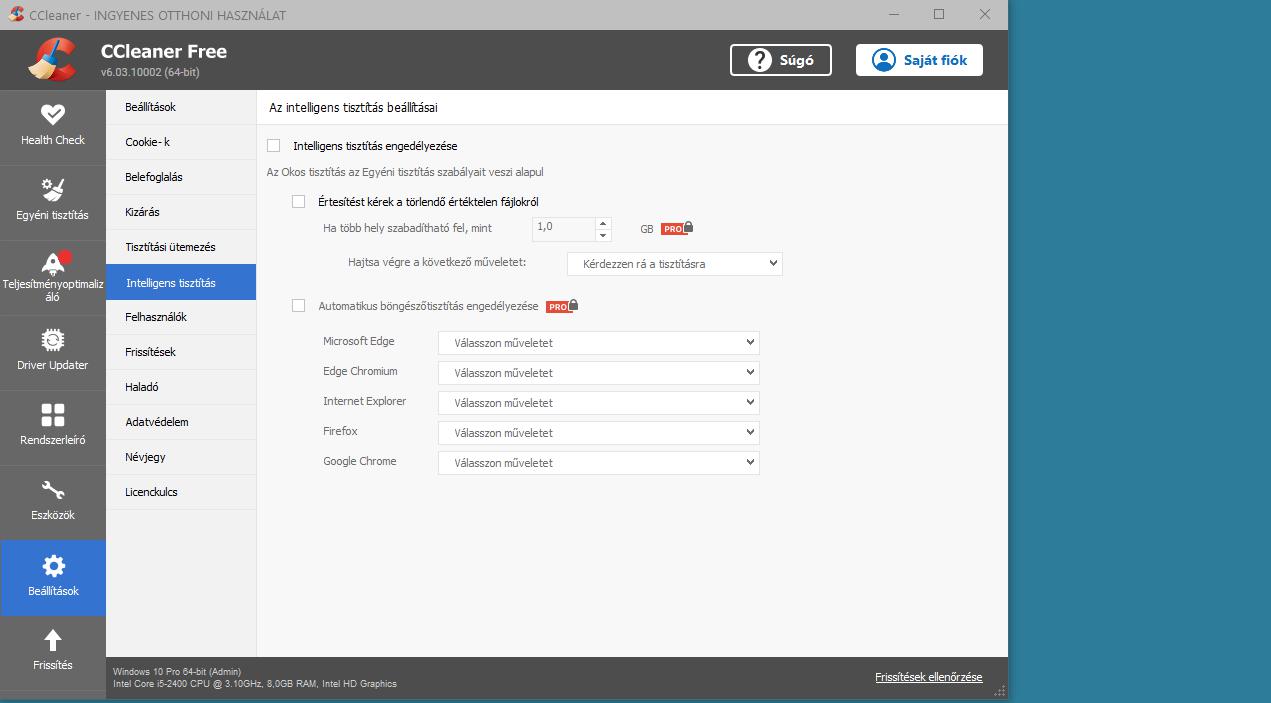Click Az intelligens tisztítás beállításai heading
The width and height of the screenshot is (1271, 703).
[353, 107]
